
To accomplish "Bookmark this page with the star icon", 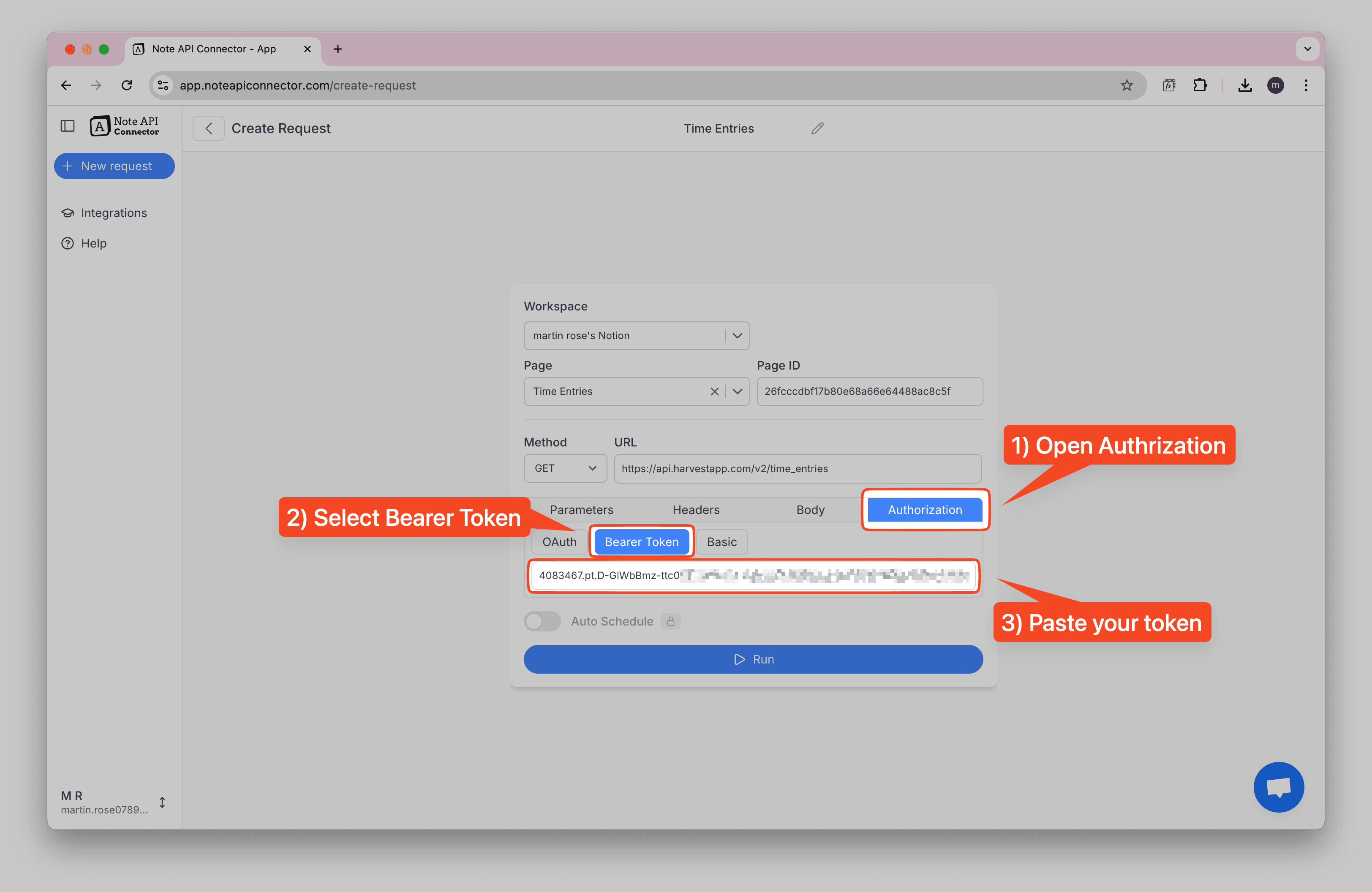I will click(x=1127, y=85).
